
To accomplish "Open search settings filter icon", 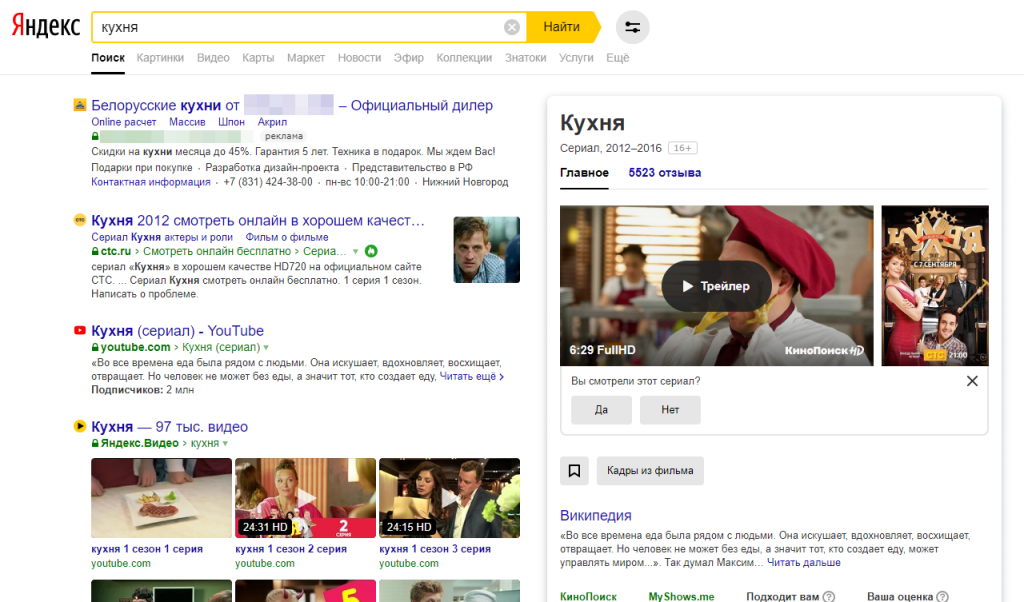I will pos(632,27).
